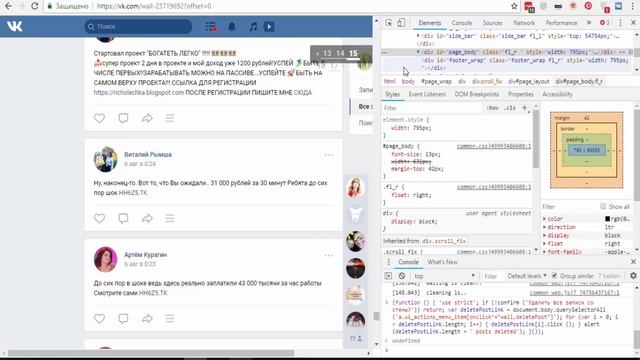Viewport: 640px width, 360px height.
Task: Close the DevTools panel
Action: [633, 23]
